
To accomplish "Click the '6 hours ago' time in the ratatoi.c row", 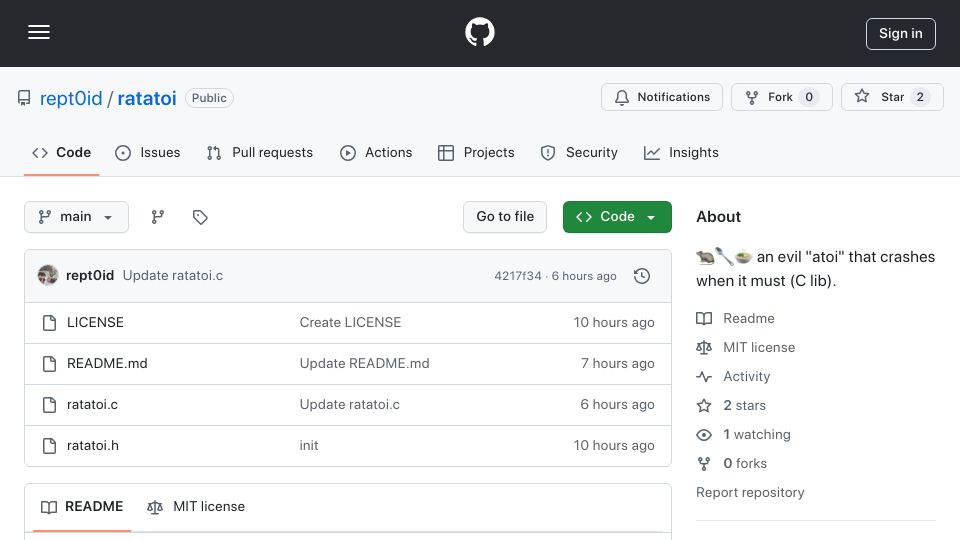I will tap(617, 405).
